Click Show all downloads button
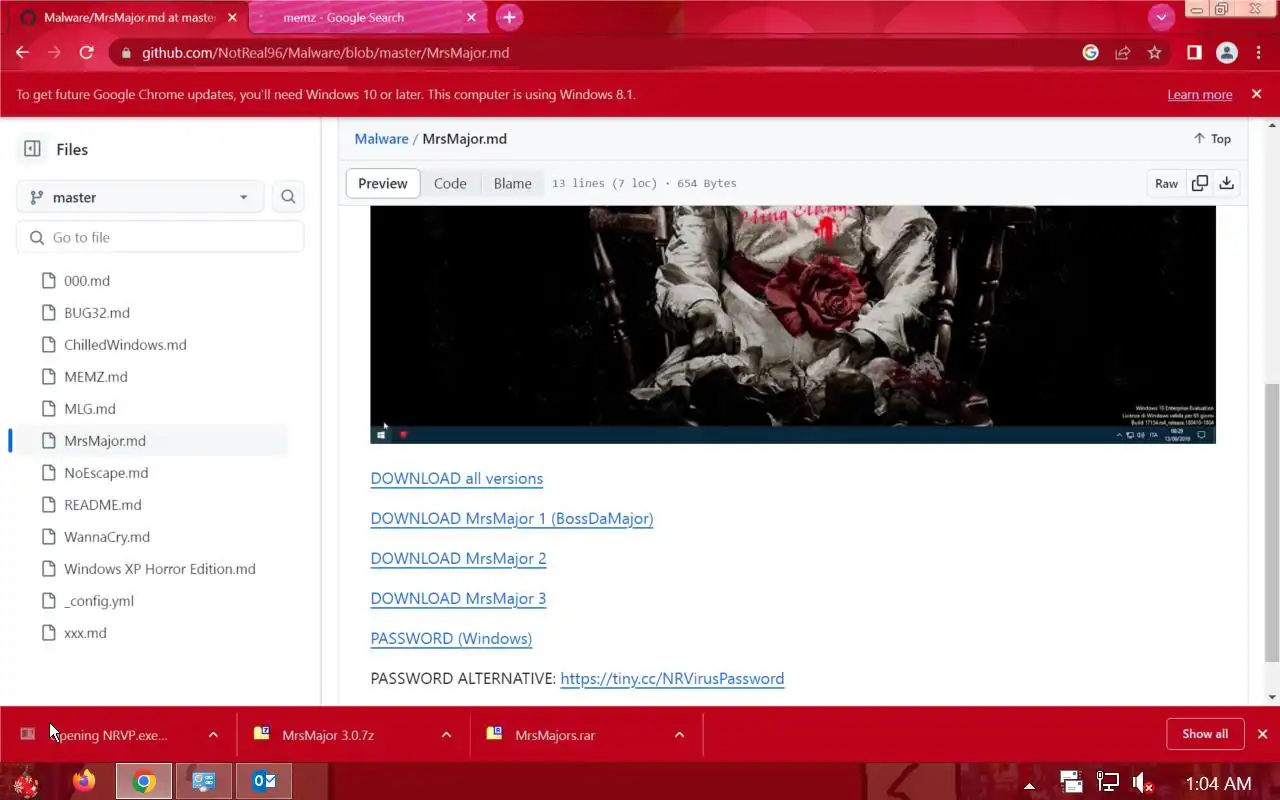1280x800 pixels. tap(1205, 734)
